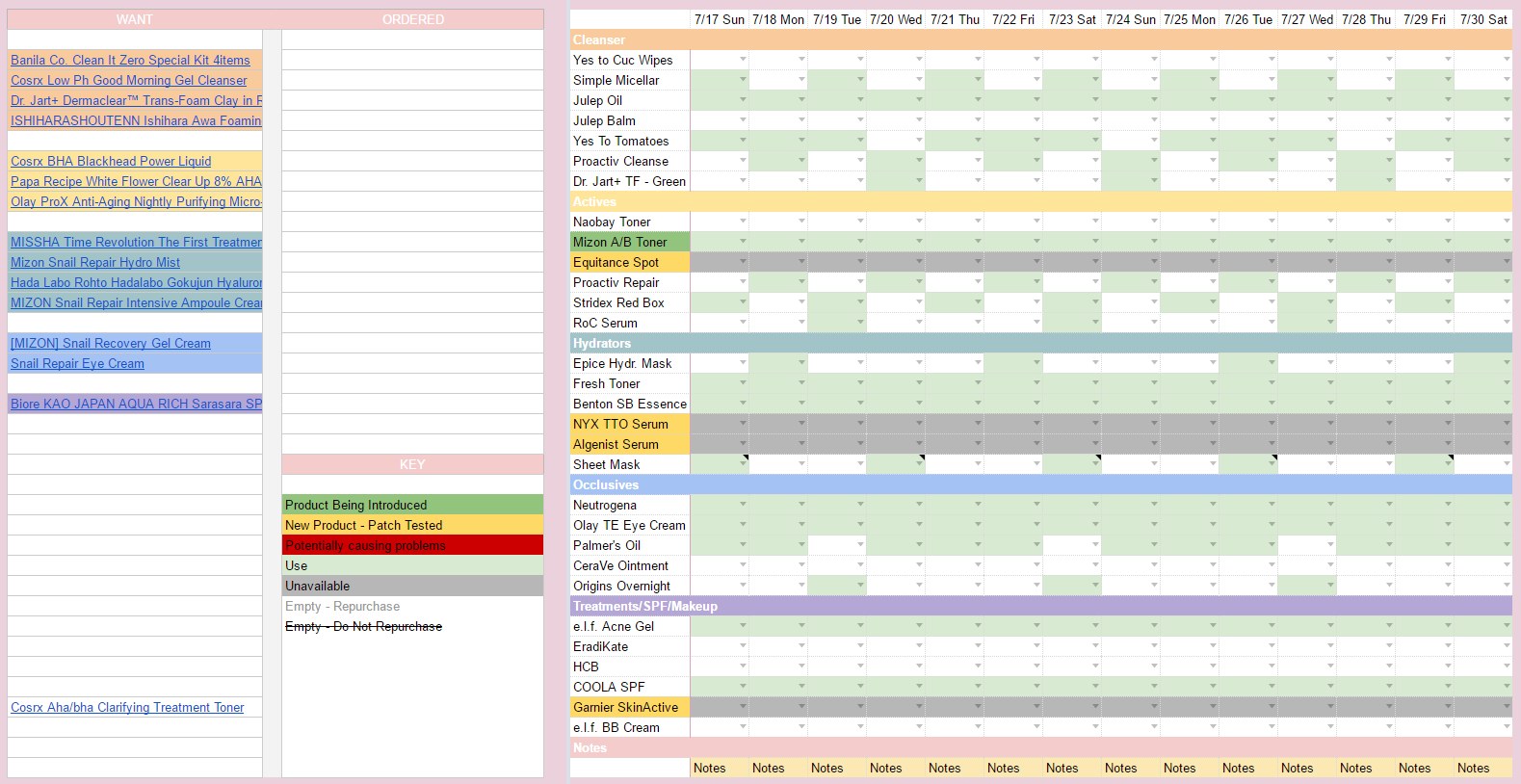Click the Origins Overnight product label
The height and width of the screenshot is (784, 1521).
click(630, 586)
